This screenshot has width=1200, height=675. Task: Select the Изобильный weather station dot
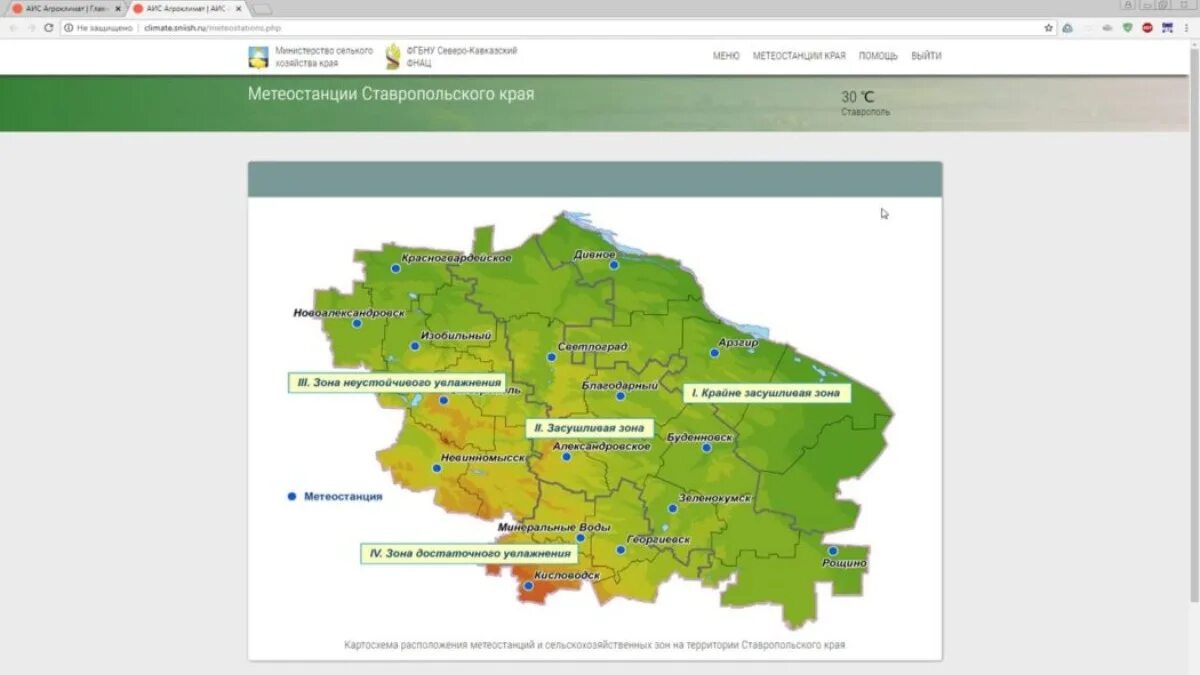point(415,346)
